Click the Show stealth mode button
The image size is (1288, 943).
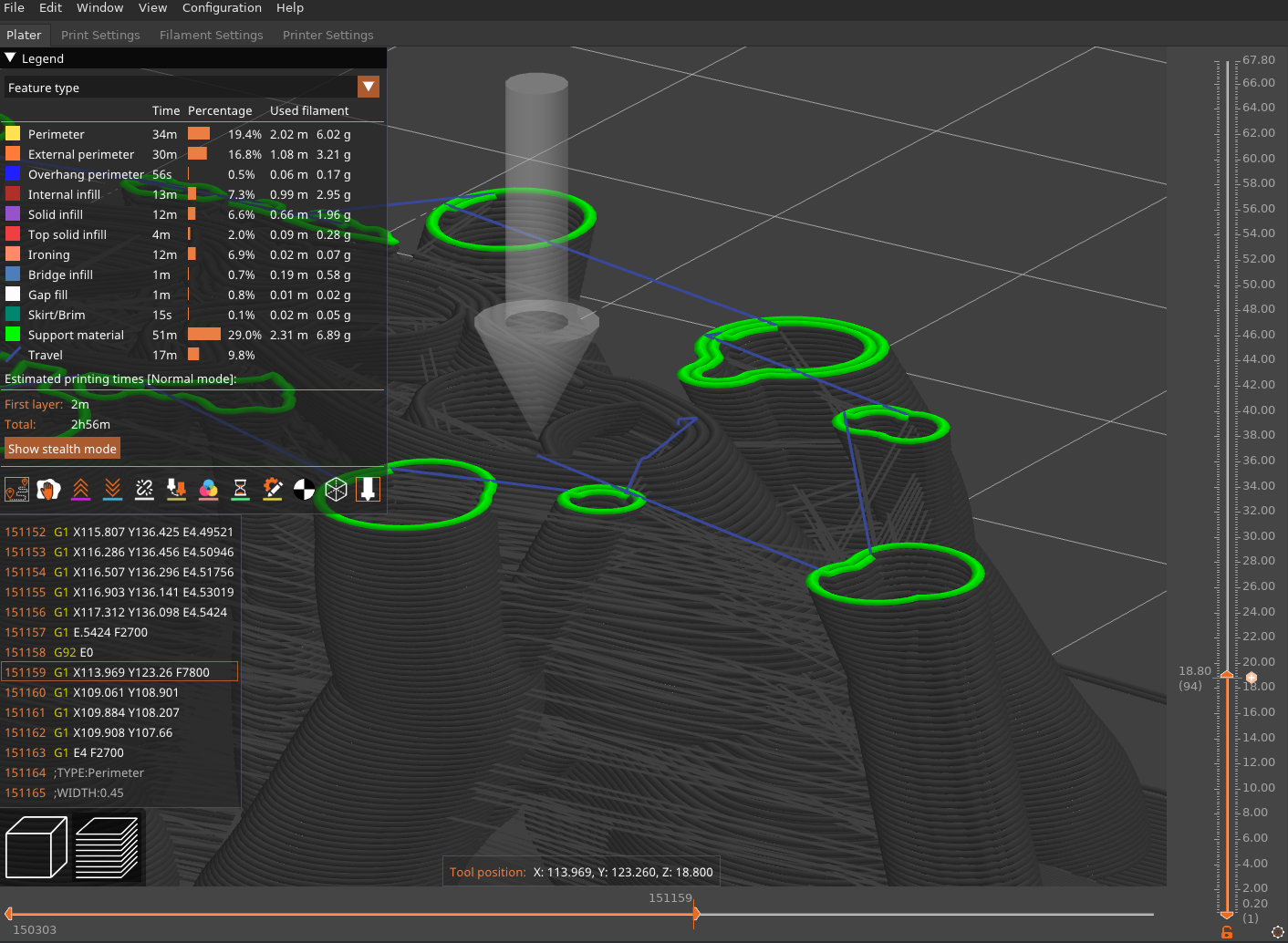tap(62, 448)
